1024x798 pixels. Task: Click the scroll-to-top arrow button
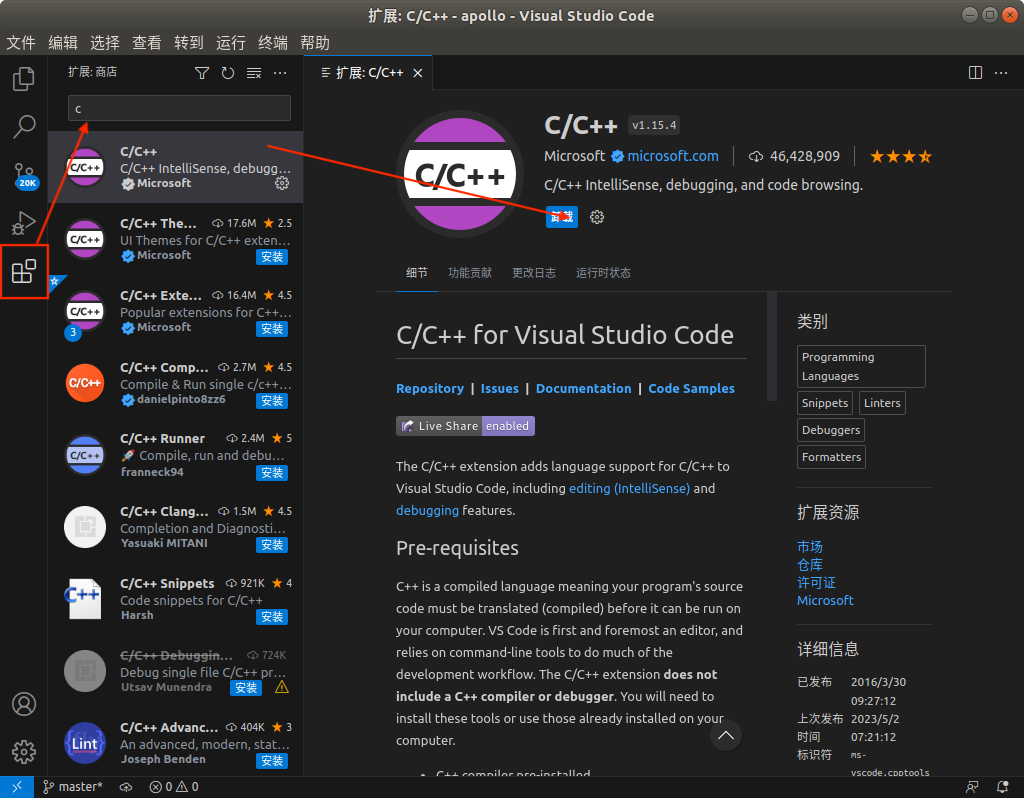[x=726, y=735]
